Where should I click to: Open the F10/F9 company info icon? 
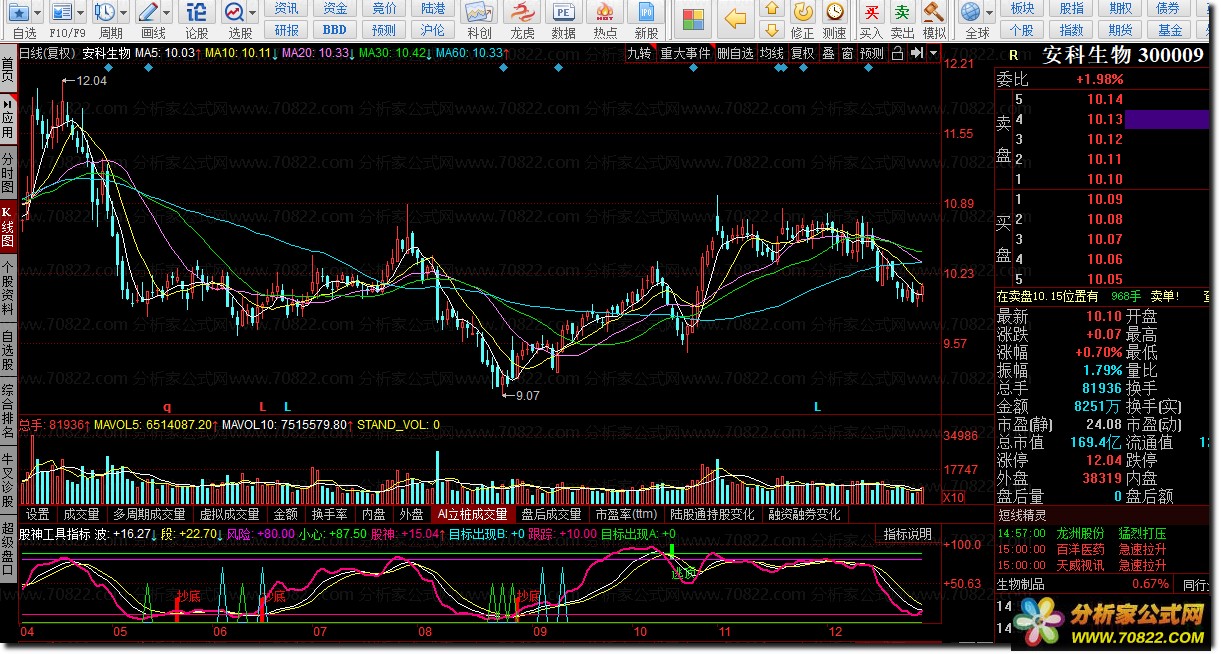pyautogui.click(x=62, y=12)
